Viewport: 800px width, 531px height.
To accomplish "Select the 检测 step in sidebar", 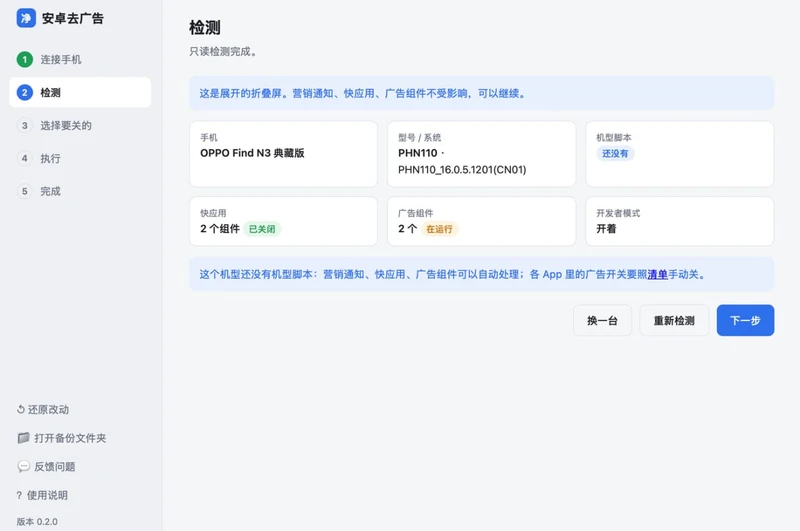I will click(80, 92).
